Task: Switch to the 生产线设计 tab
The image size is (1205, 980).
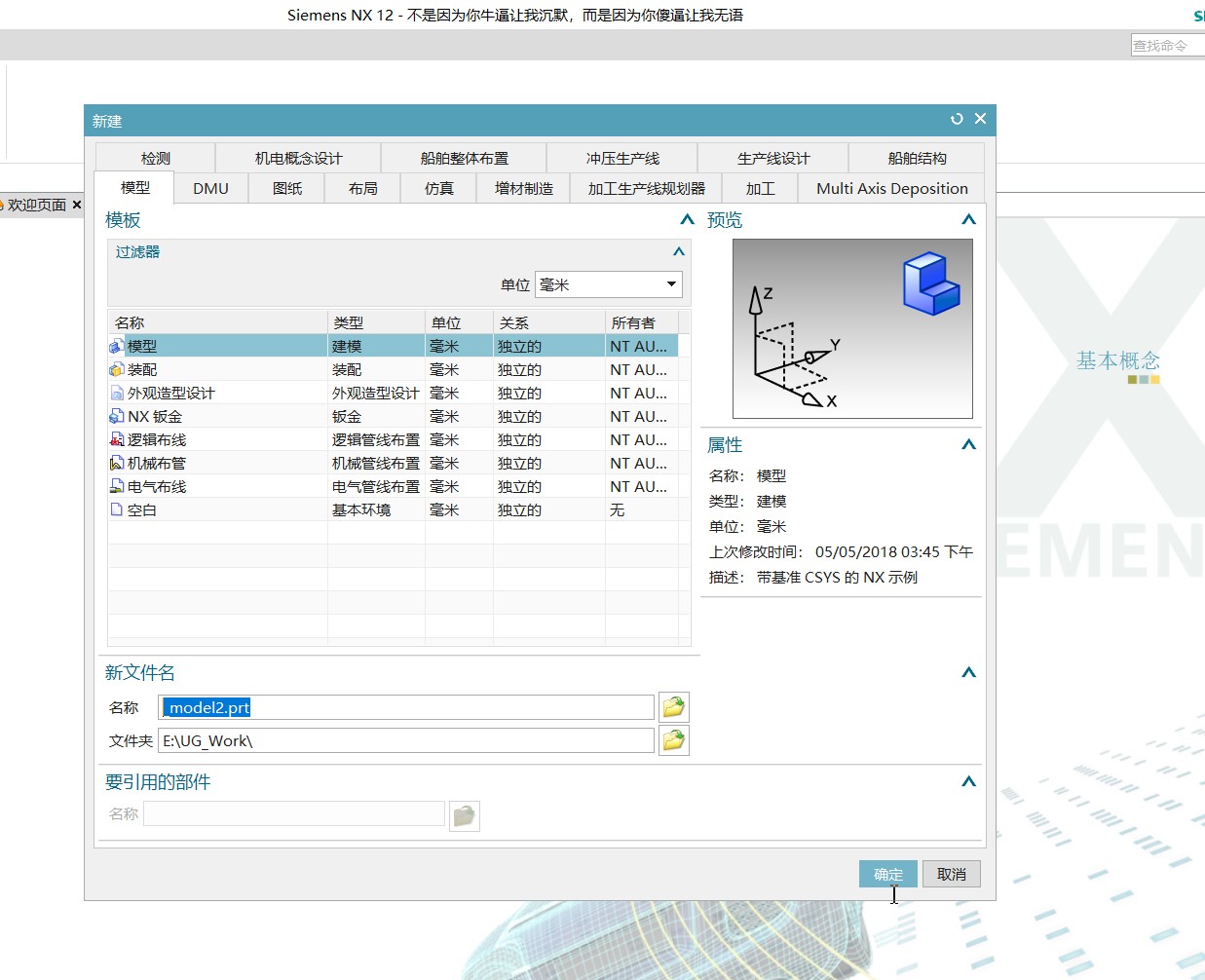Action: tap(773, 158)
